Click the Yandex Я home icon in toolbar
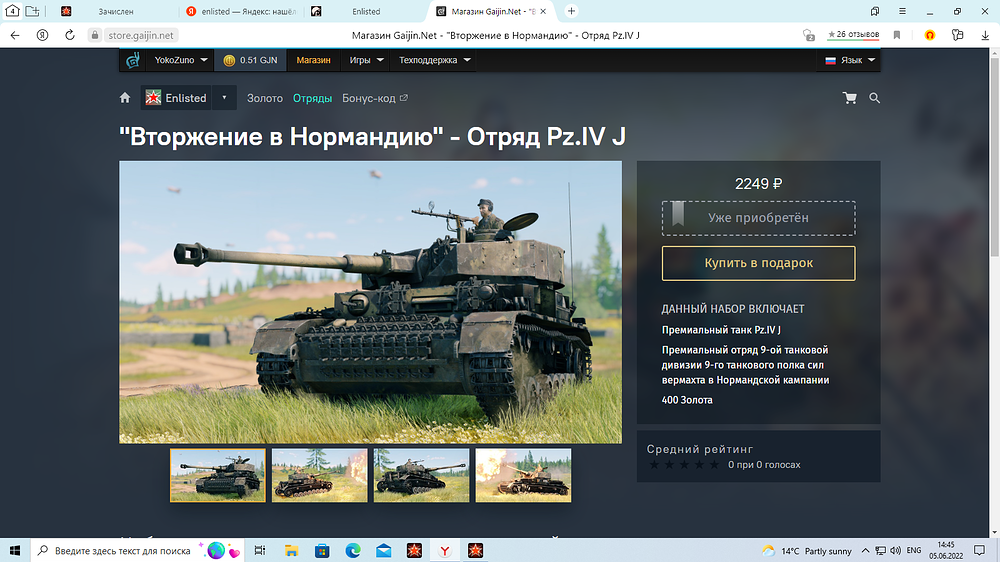Image resolution: width=1000 pixels, height=562 pixels. (42, 35)
